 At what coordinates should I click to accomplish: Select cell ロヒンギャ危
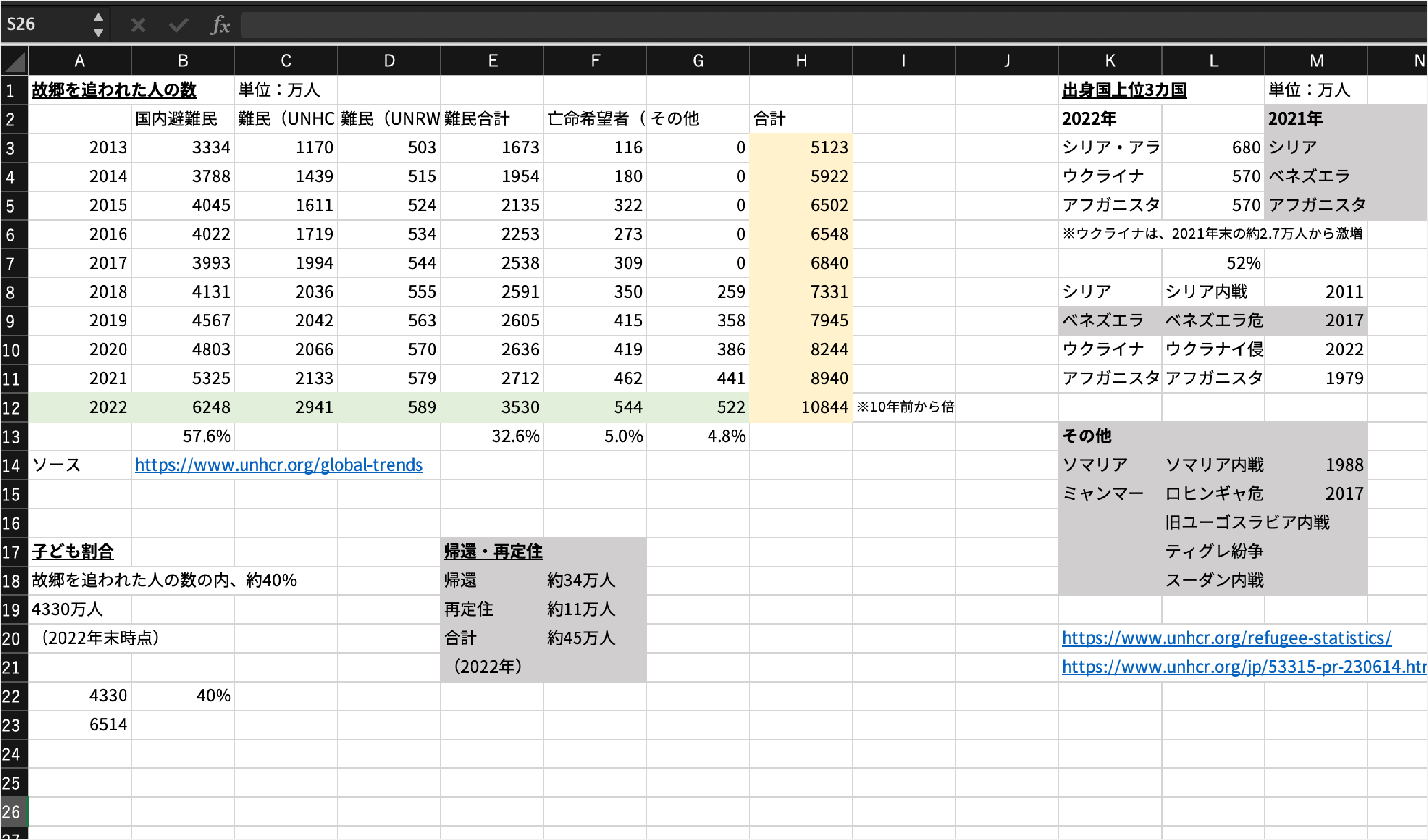(x=1213, y=494)
